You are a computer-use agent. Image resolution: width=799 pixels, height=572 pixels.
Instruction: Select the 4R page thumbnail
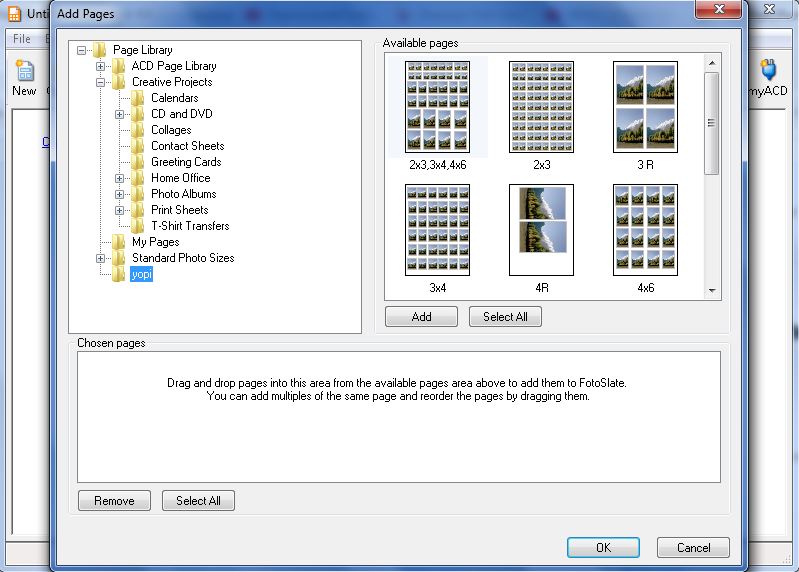point(541,230)
